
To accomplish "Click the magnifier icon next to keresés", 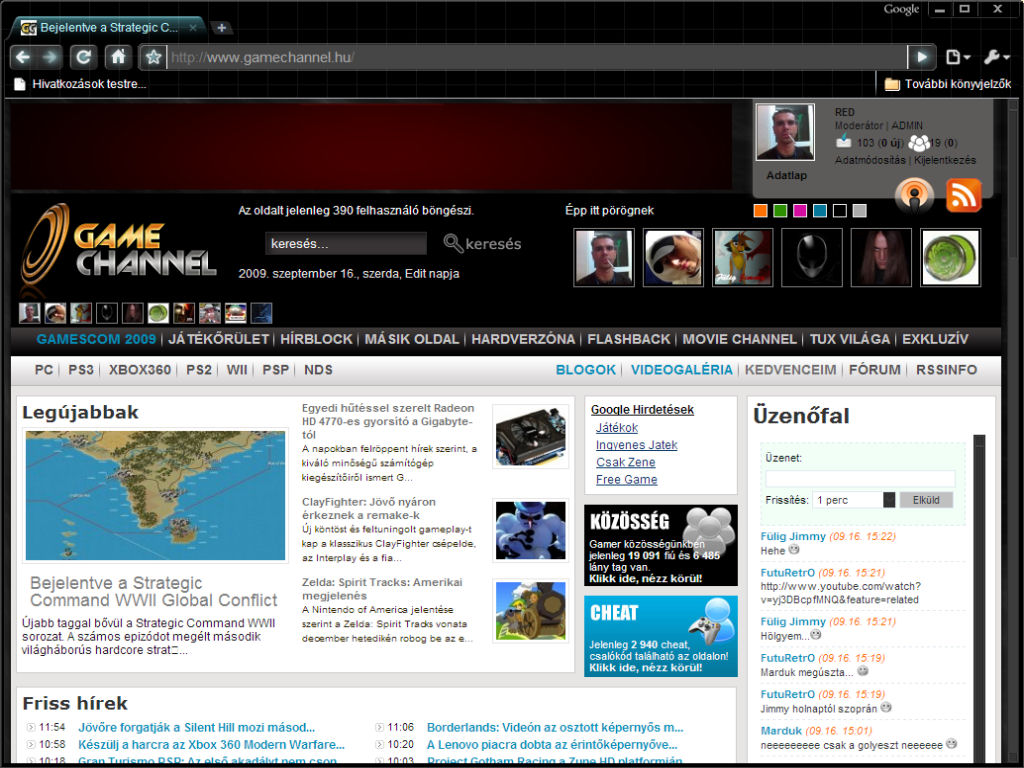I will pyautogui.click(x=453, y=243).
